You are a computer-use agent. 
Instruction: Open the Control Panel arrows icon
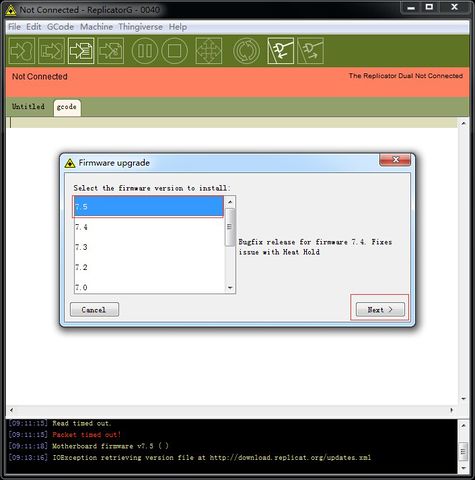click(209, 51)
